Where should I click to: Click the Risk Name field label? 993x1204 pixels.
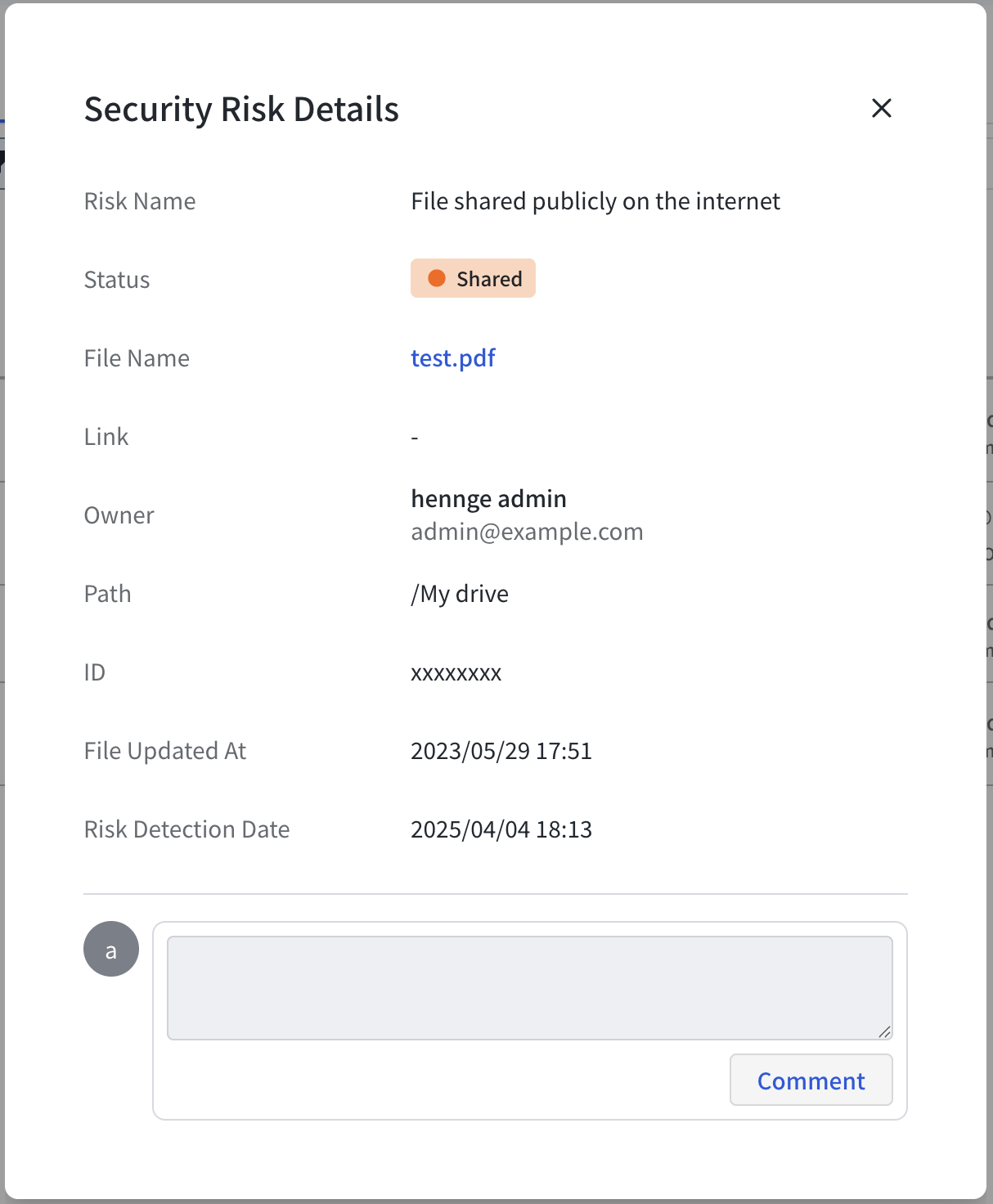pos(140,201)
